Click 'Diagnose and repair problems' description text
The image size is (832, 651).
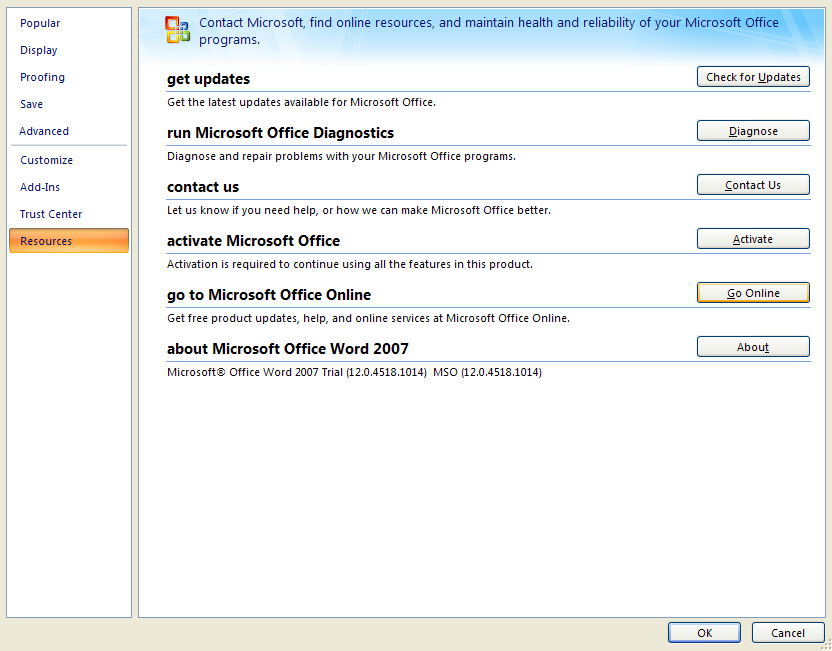pyautogui.click(x=341, y=157)
